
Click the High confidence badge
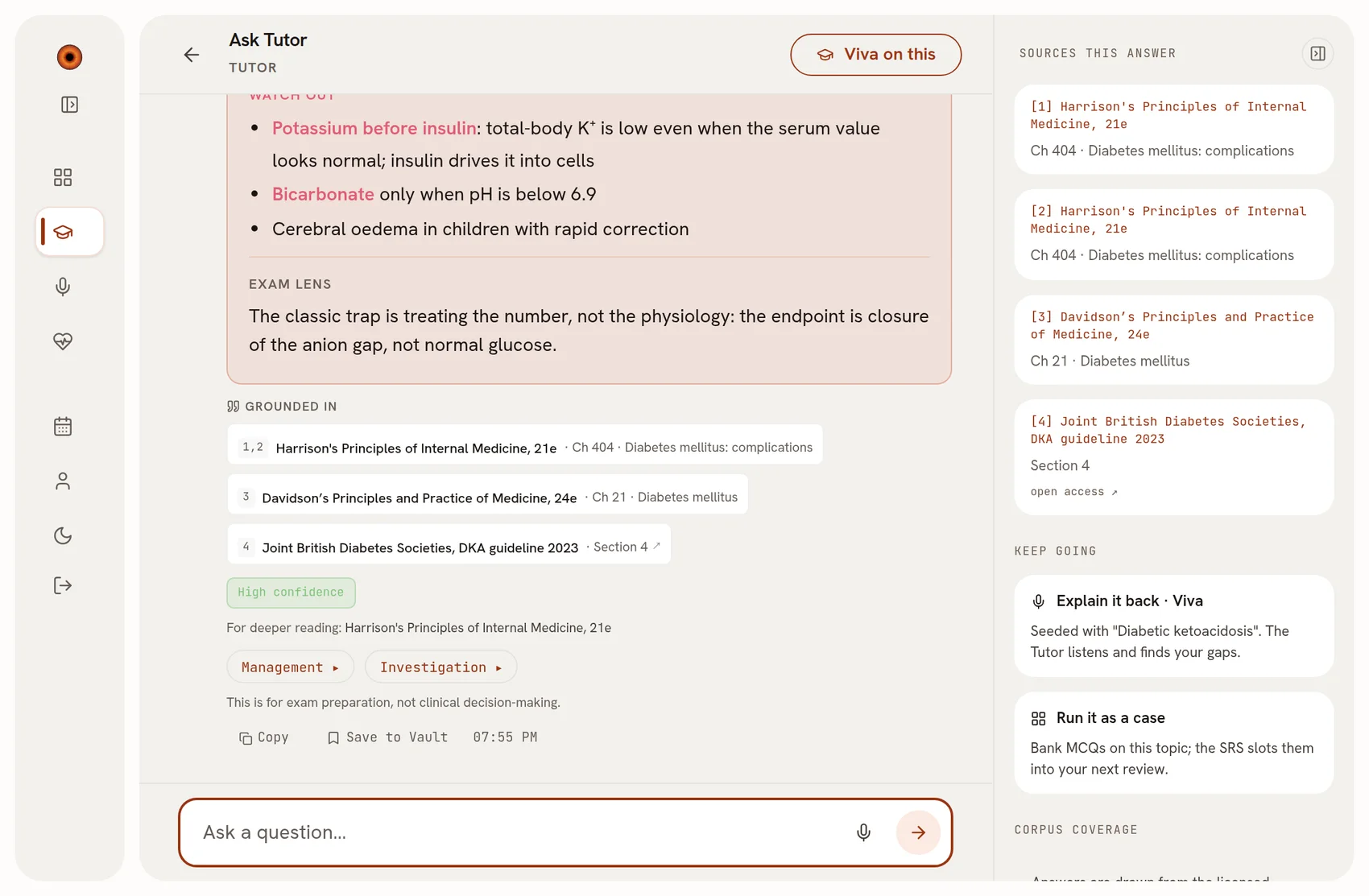pyautogui.click(x=291, y=593)
